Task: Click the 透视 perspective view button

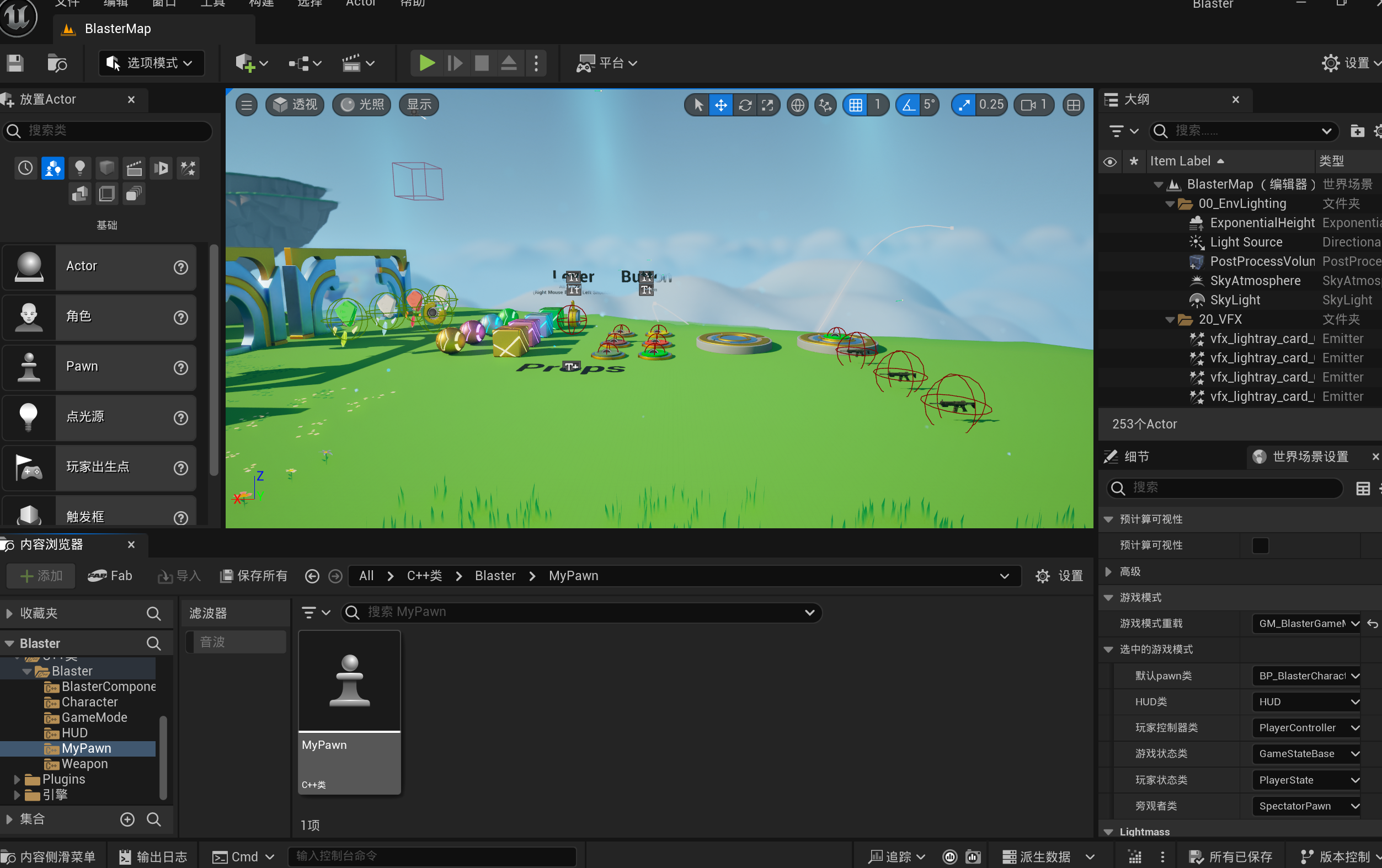Action: [295, 105]
